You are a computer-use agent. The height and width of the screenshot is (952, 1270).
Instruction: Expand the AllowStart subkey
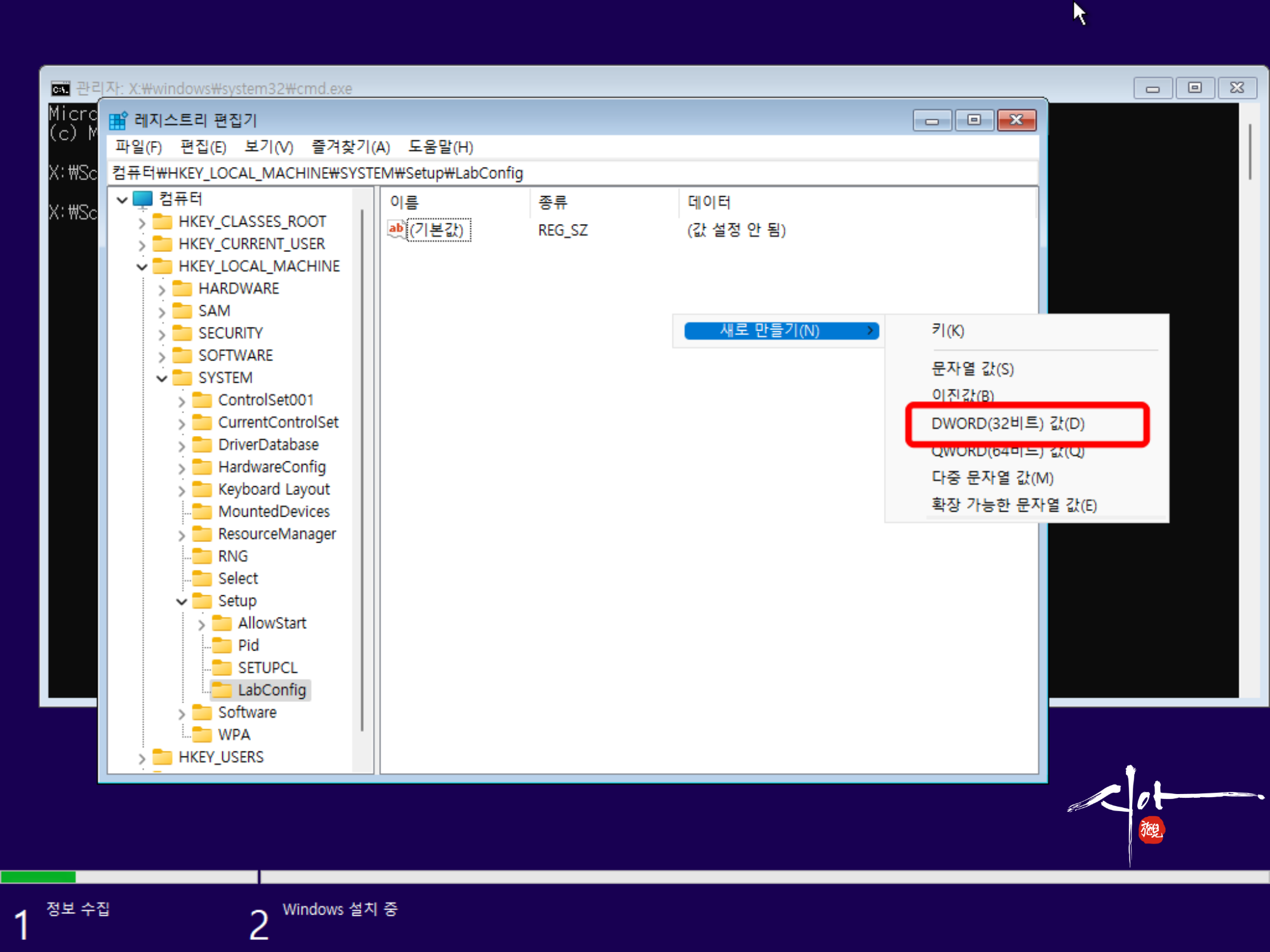[x=201, y=625]
